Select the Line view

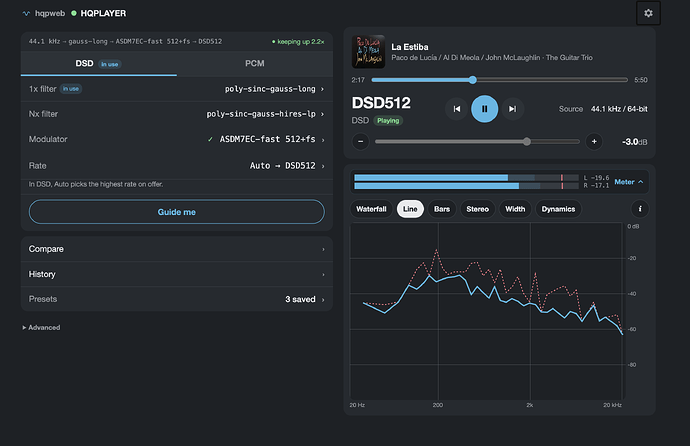[x=410, y=209]
